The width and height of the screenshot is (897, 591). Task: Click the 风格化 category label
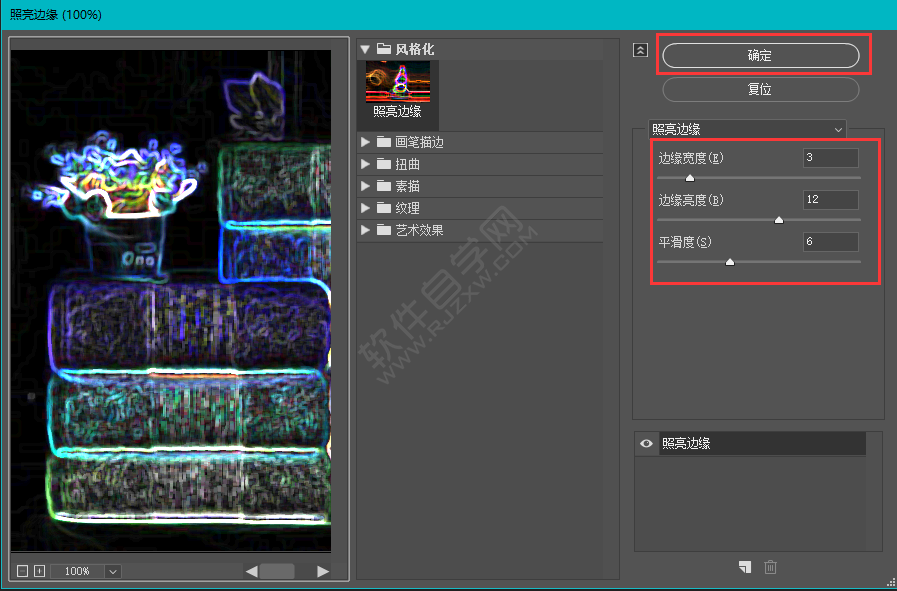tap(415, 50)
